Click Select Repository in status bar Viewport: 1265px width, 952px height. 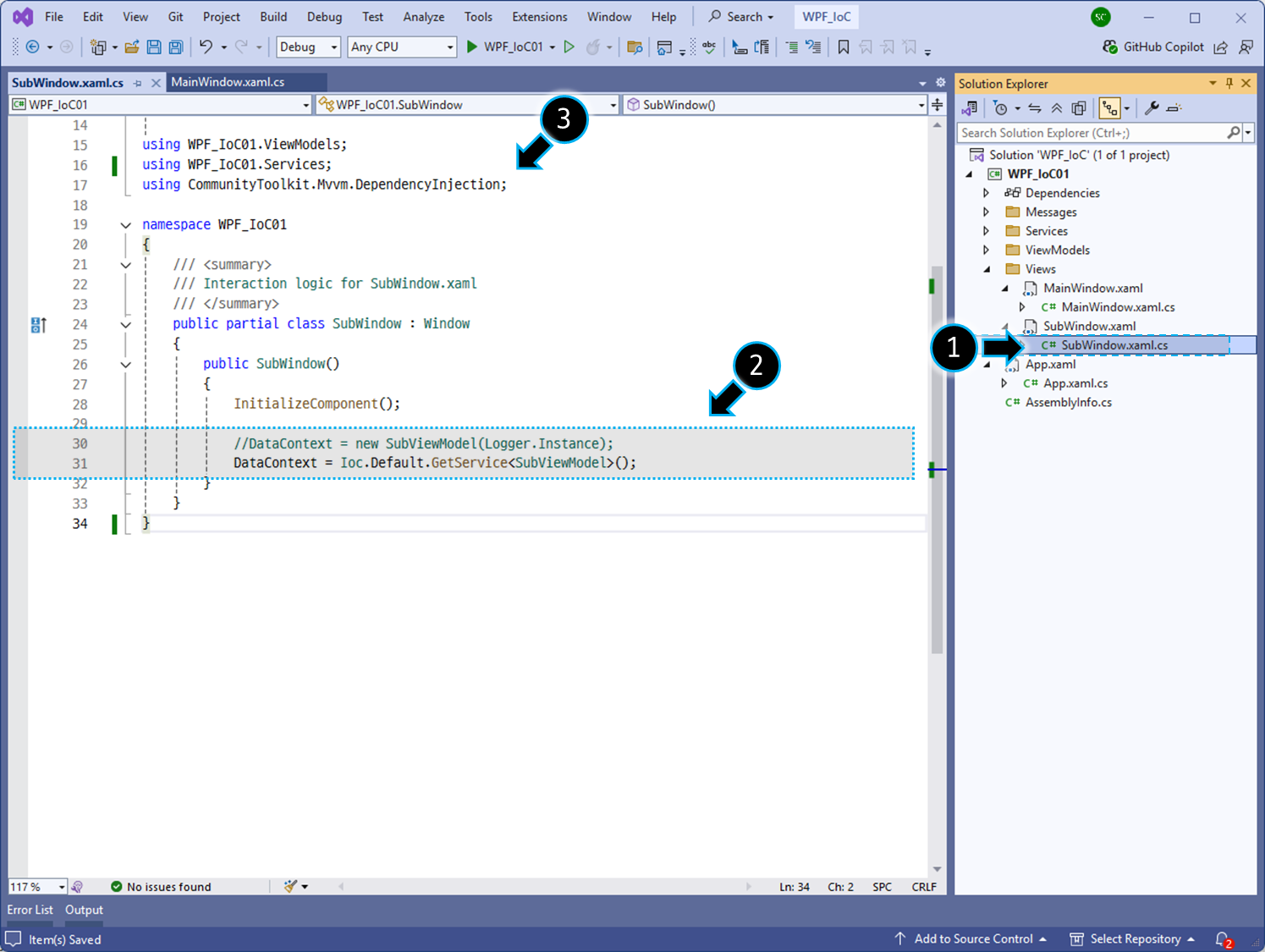pos(1133,939)
